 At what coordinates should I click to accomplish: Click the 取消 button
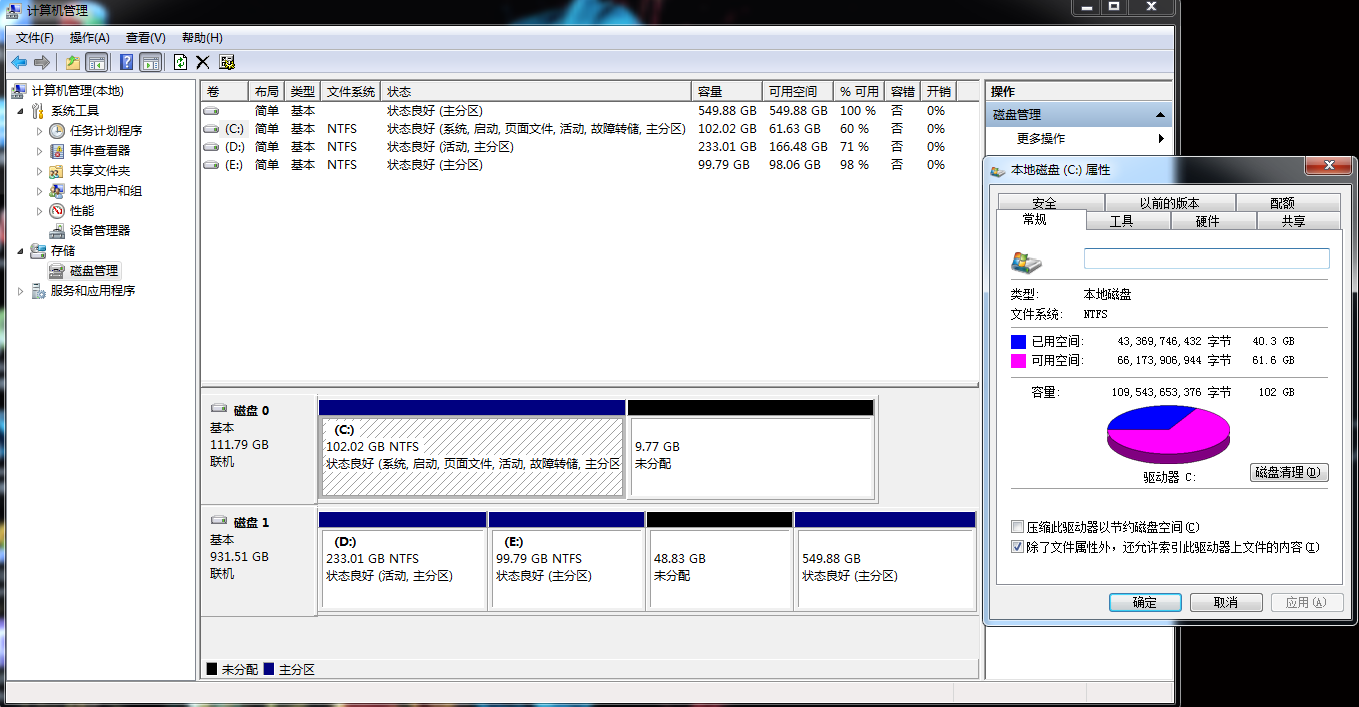[x=1225, y=602]
